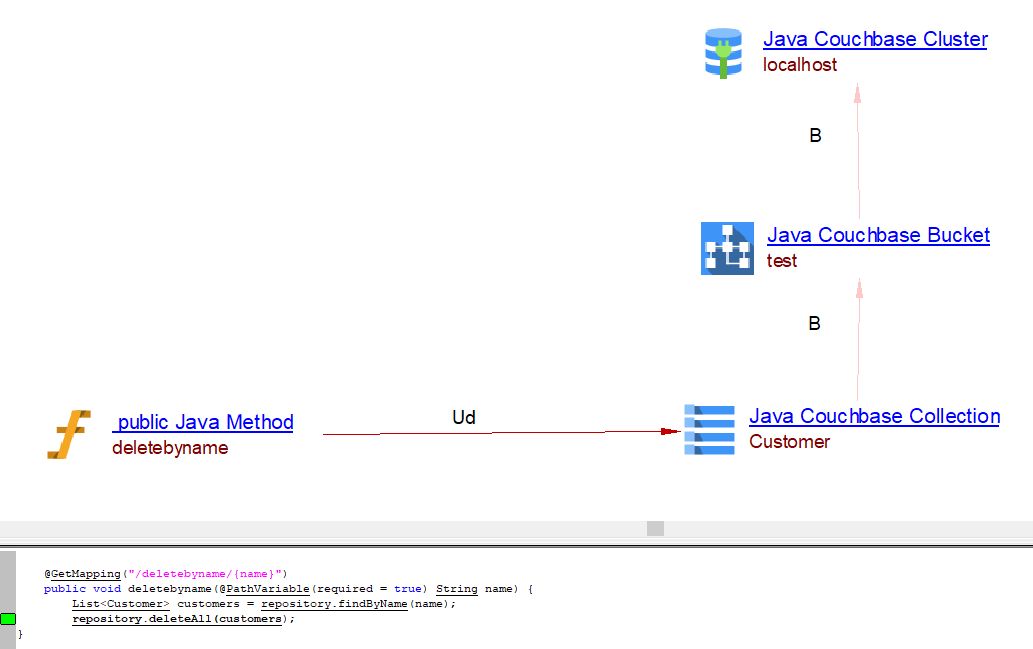The height and width of the screenshot is (649, 1033).
Task: Click the @GetMapping annotation in the code
Action: tap(82, 574)
